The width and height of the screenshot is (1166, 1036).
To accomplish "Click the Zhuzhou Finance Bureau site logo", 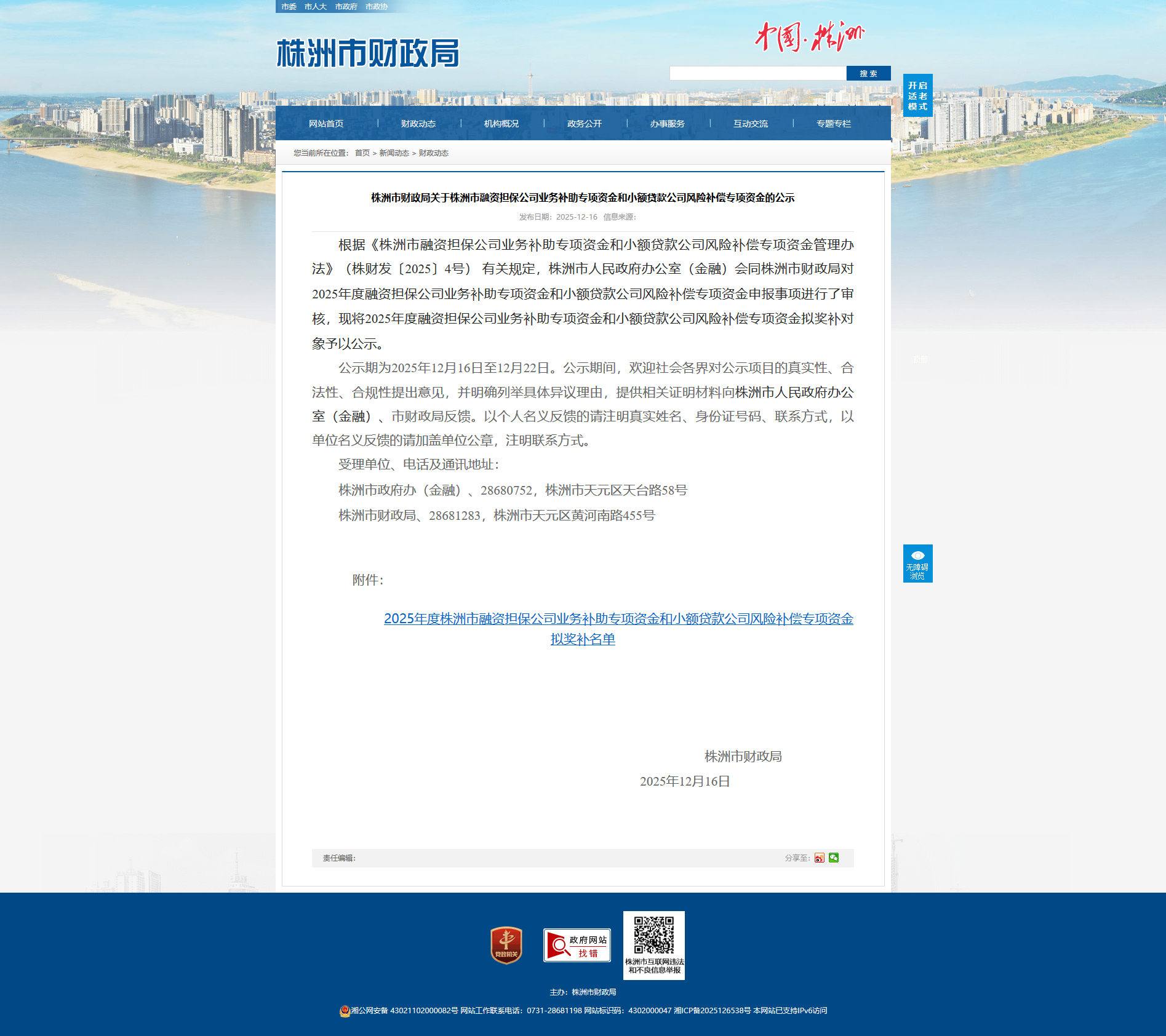I will pyautogui.click(x=368, y=54).
